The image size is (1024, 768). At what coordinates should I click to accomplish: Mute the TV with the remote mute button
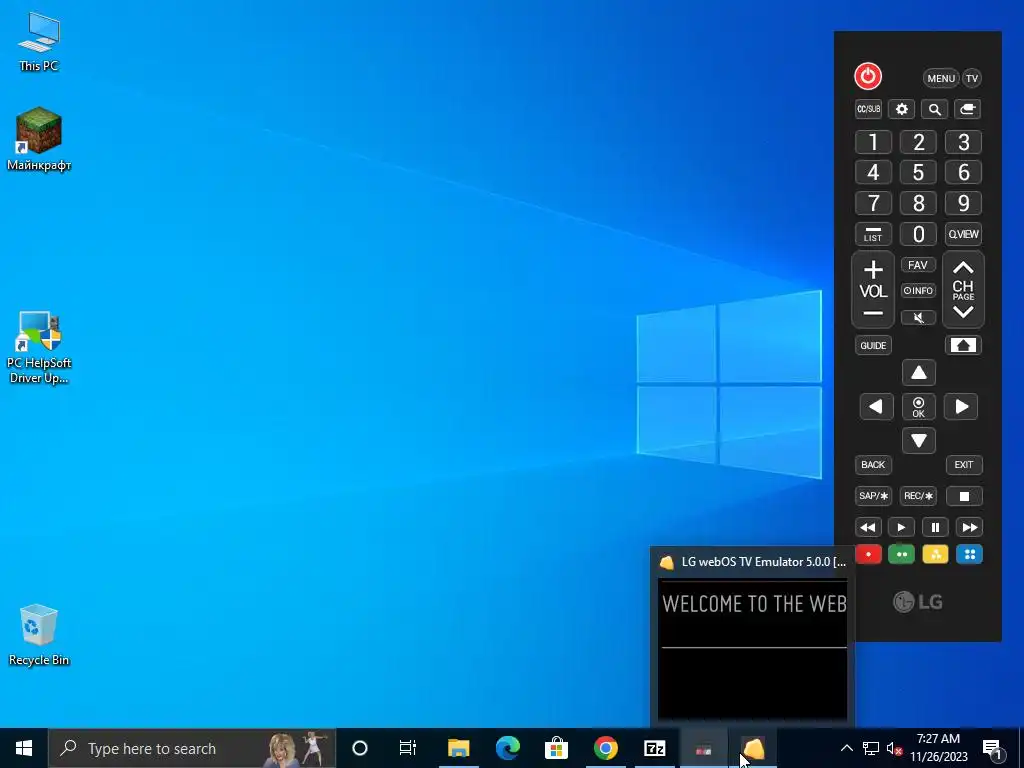[x=918, y=317]
